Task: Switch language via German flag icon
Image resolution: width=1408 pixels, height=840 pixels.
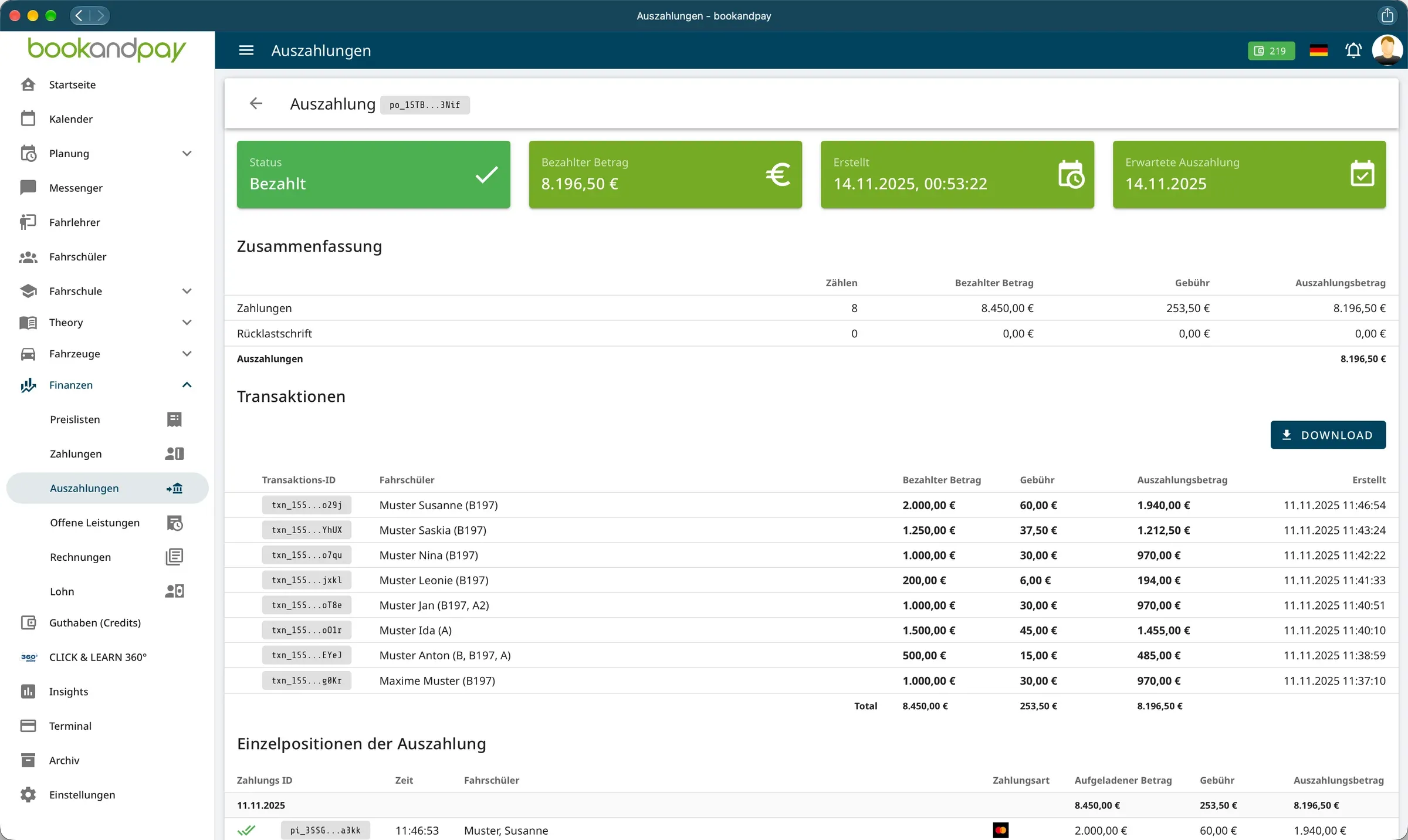Action: (1318, 51)
